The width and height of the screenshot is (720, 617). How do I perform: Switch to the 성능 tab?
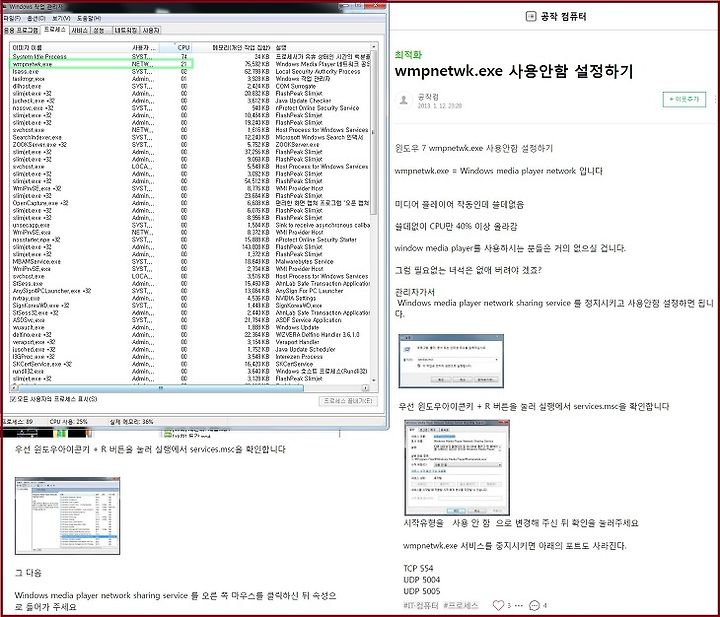(101, 30)
